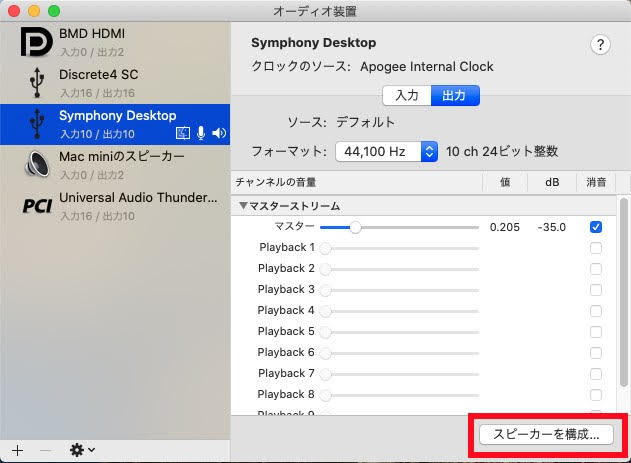Mute Playback 4 channel
The width and height of the screenshot is (631, 463).
(x=596, y=311)
